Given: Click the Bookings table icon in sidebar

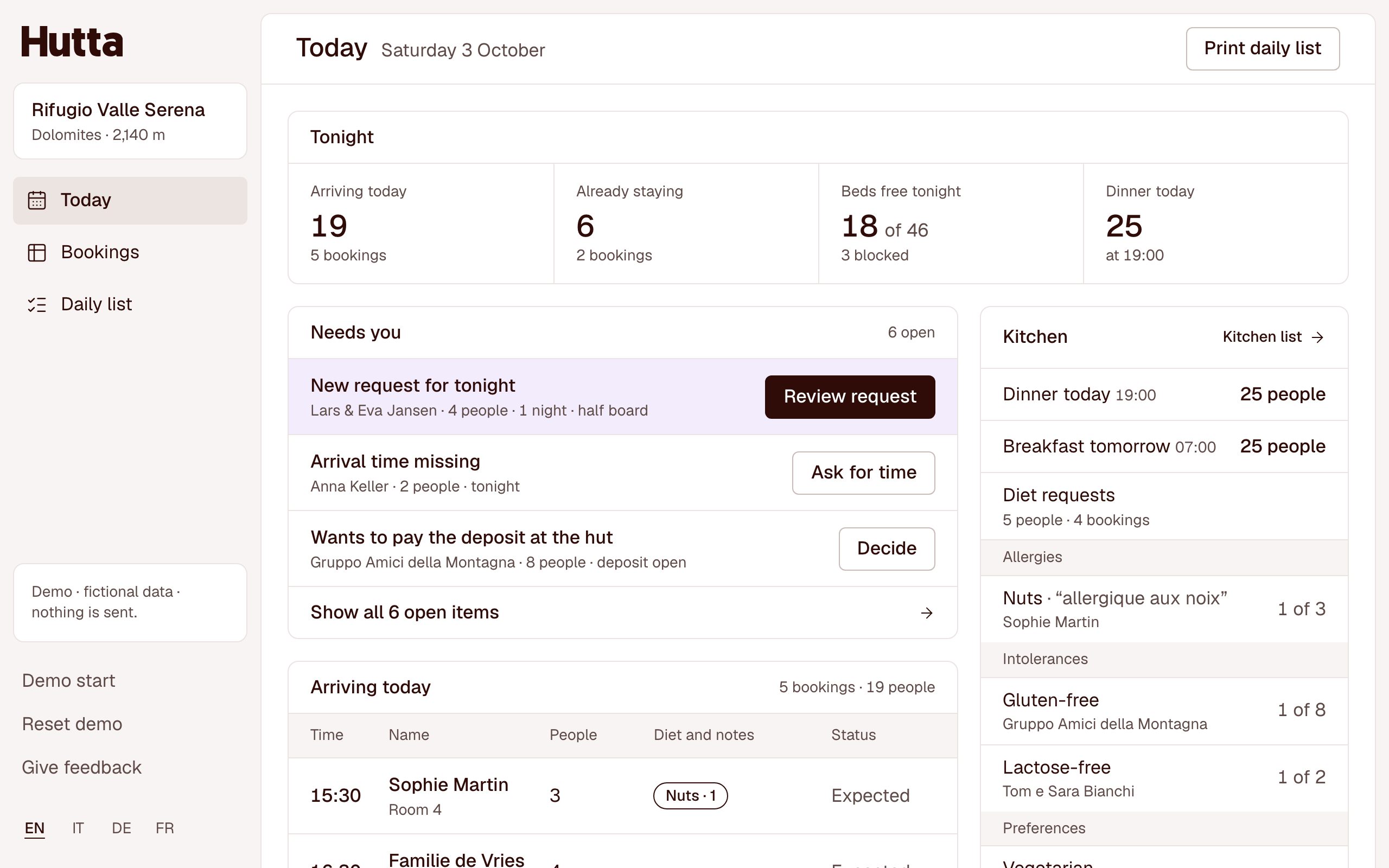Looking at the screenshot, I should 37,253.
